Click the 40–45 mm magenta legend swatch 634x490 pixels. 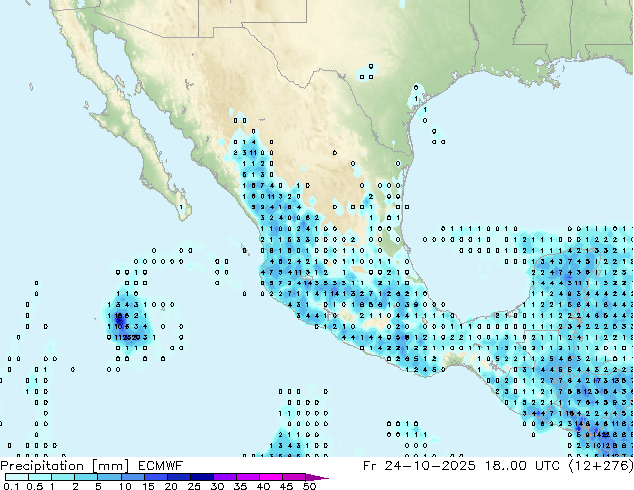click(271, 477)
